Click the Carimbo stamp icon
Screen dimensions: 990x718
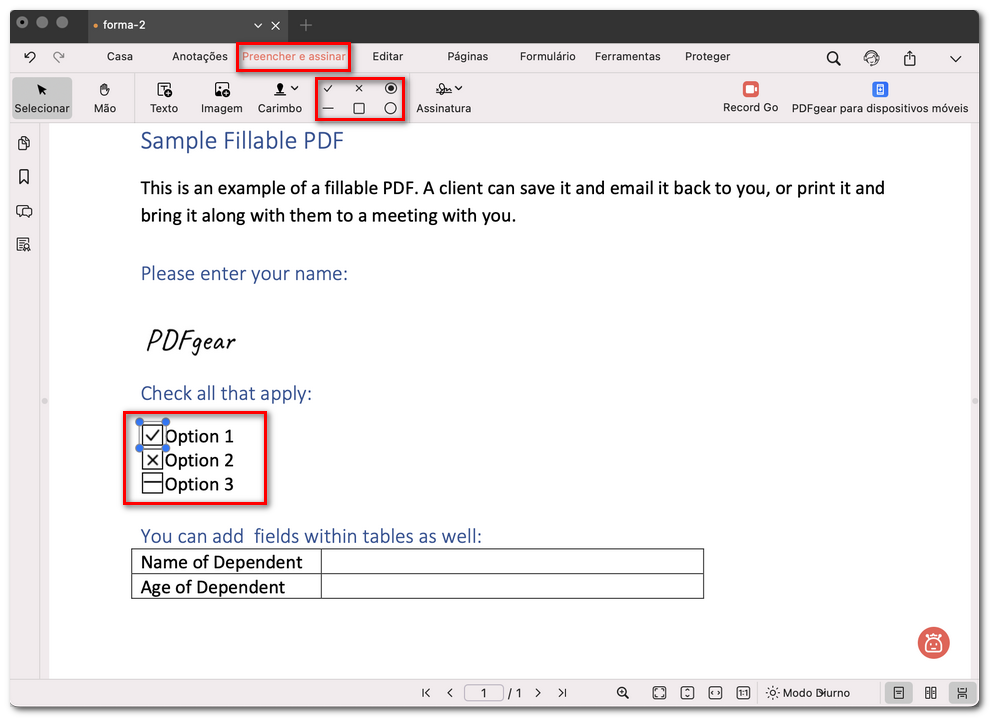[280, 89]
